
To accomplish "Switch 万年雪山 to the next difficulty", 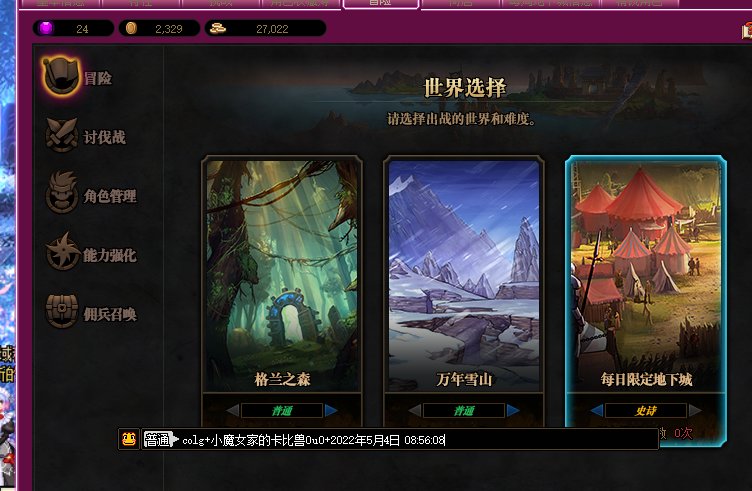I will point(513,410).
